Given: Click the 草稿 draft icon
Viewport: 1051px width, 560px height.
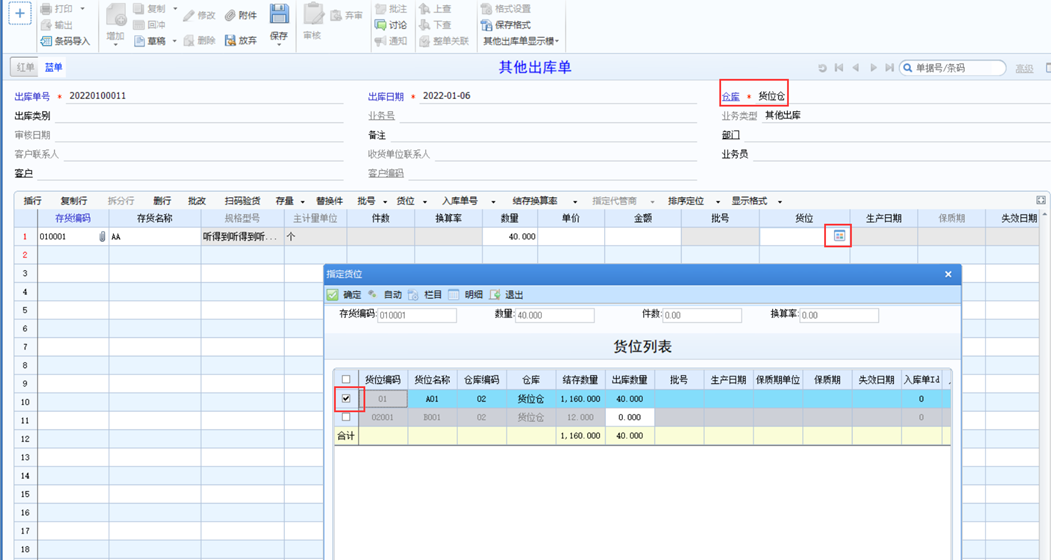Looking at the screenshot, I should (139, 41).
